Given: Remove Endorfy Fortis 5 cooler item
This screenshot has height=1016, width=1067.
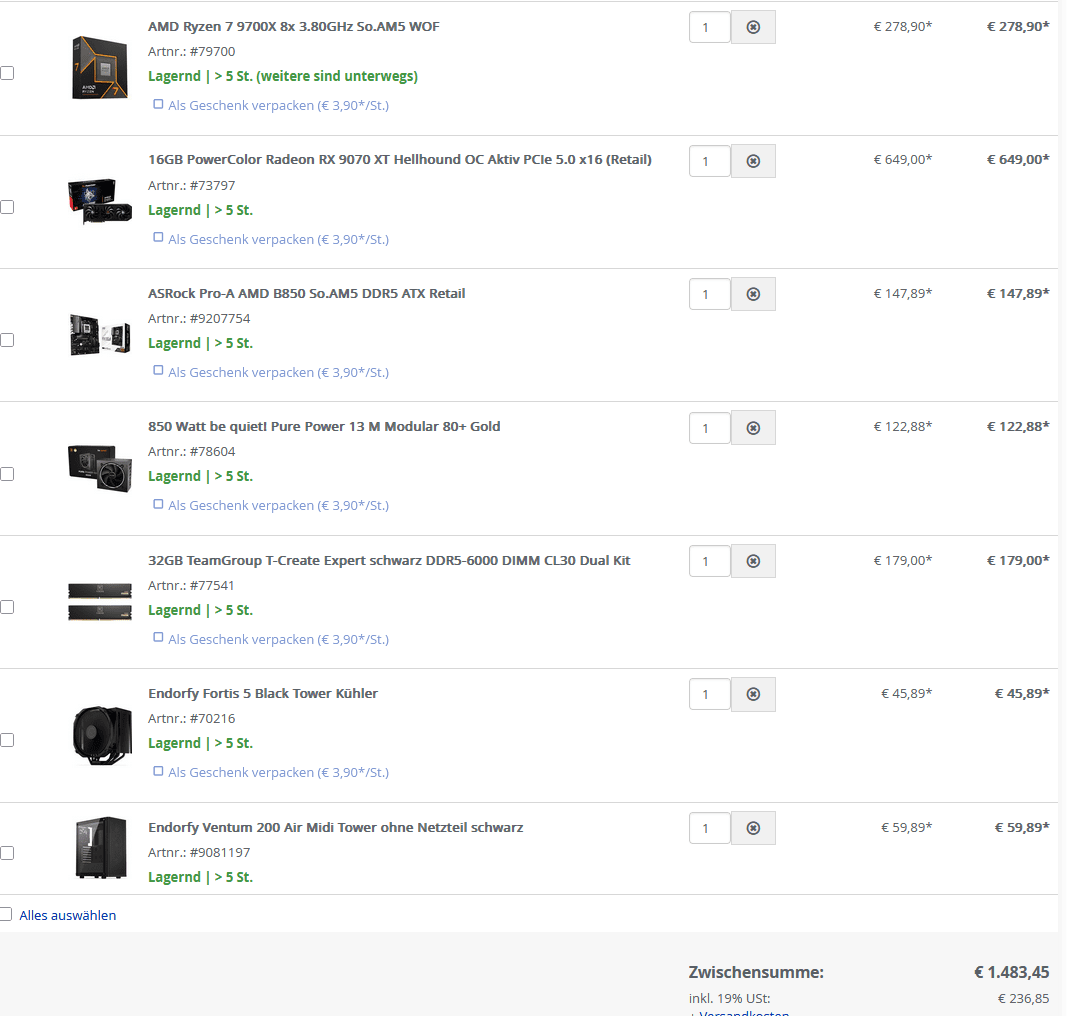Looking at the screenshot, I should coord(753,694).
